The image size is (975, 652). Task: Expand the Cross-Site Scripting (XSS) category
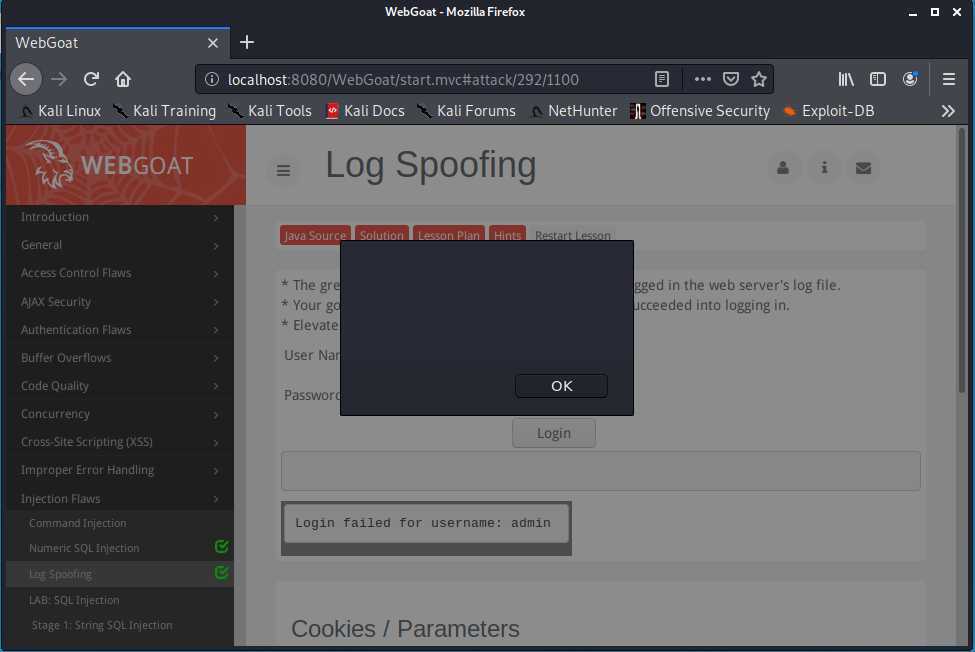(x=120, y=442)
